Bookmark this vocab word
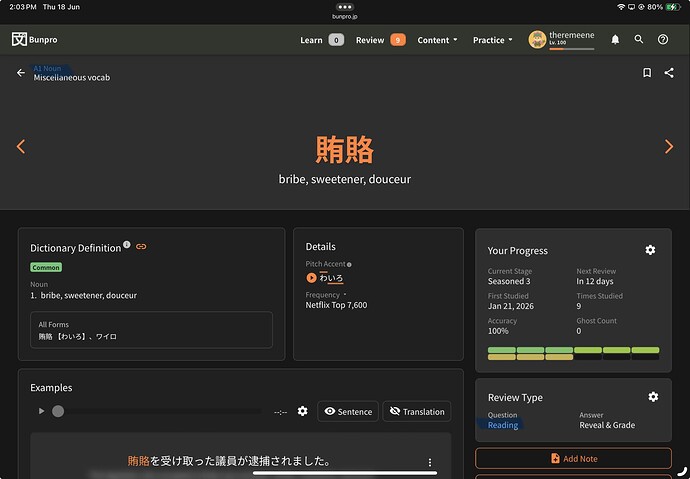690x479 pixels. (647, 73)
